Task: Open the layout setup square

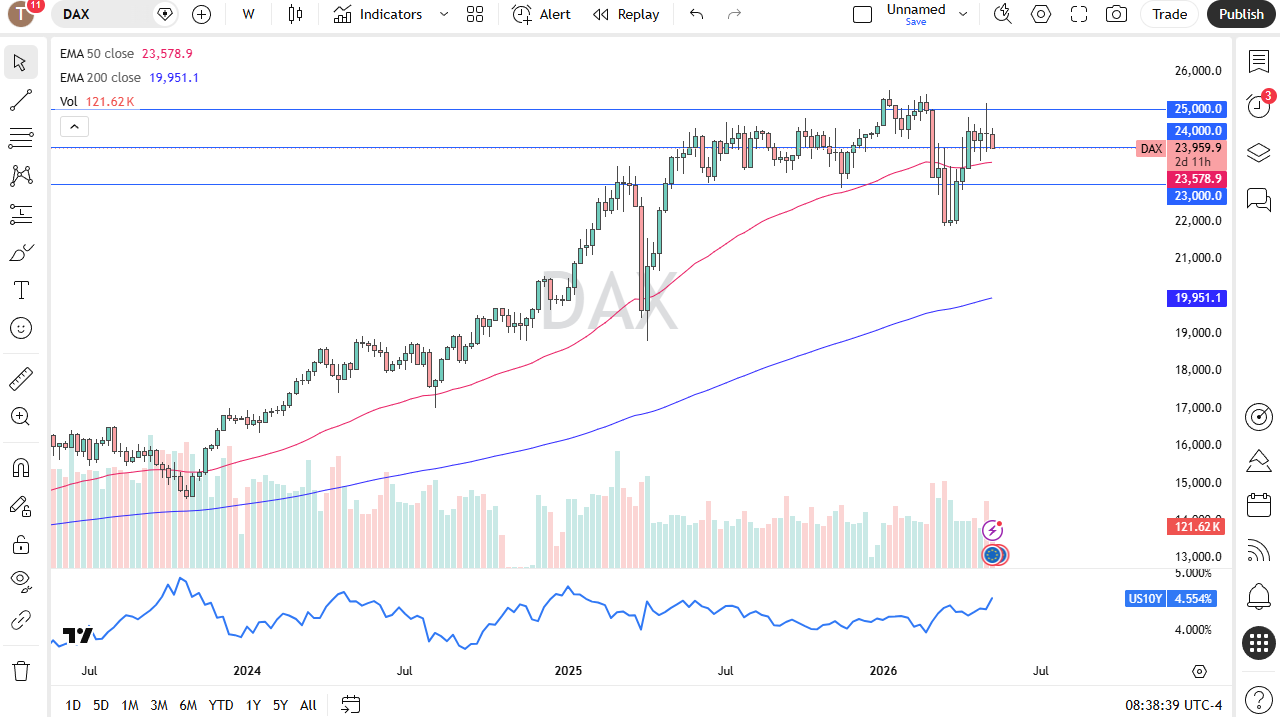Action: click(862, 14)
